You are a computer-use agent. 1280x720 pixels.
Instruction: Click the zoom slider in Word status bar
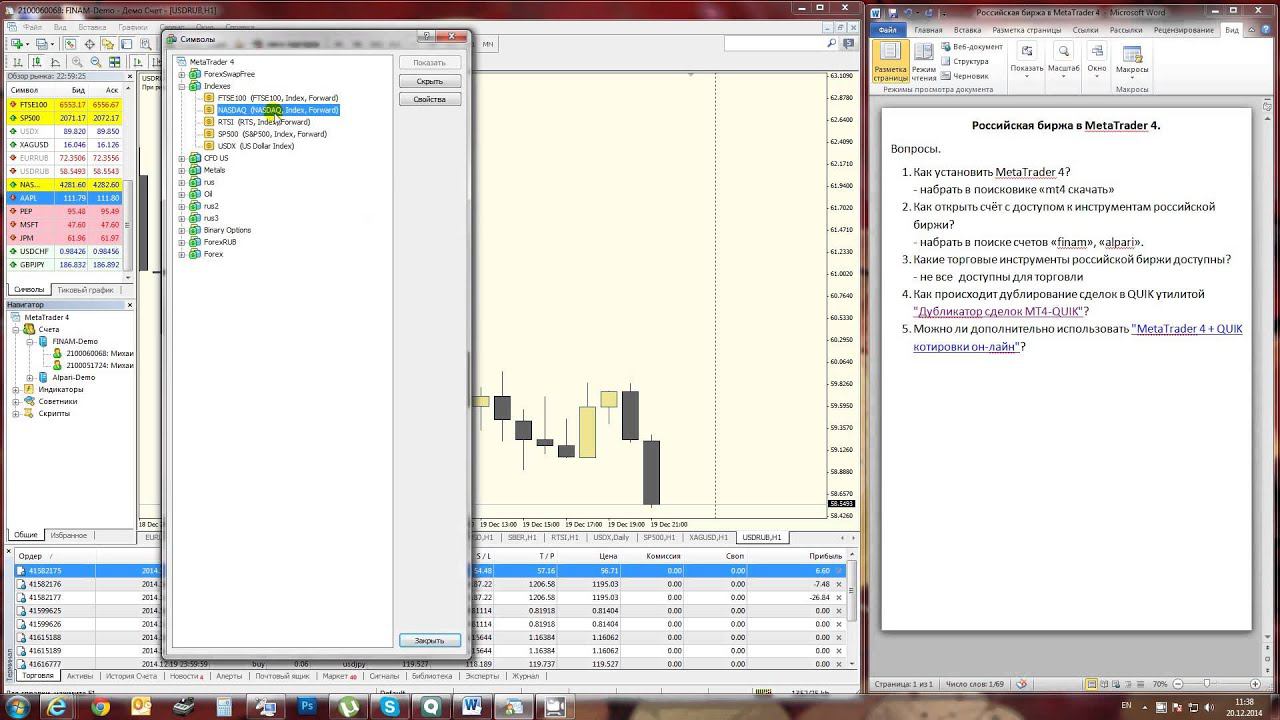pyautogui.click(x=1209, y=684)
